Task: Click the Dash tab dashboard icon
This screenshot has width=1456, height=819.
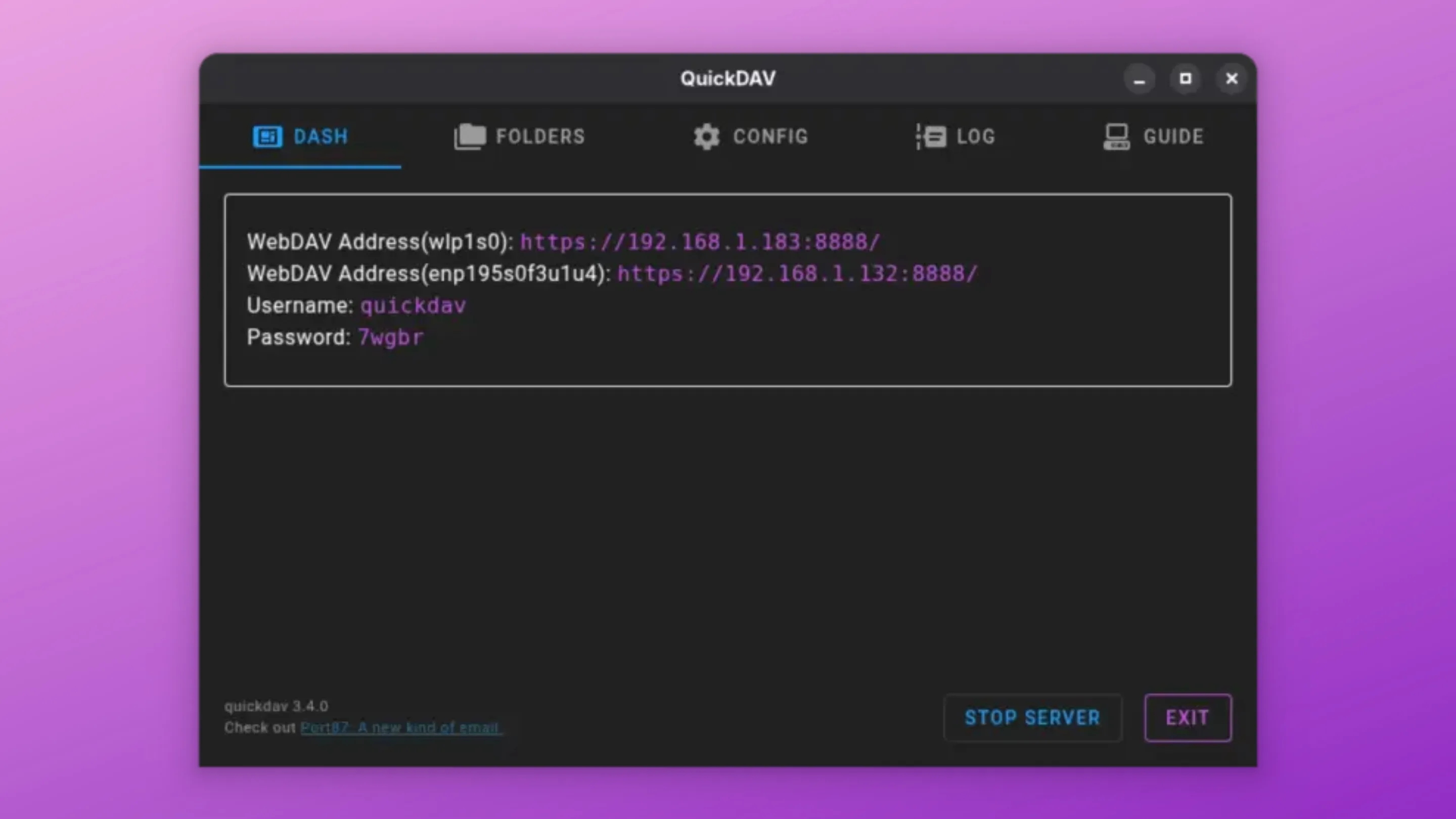Action: [267, 136]
